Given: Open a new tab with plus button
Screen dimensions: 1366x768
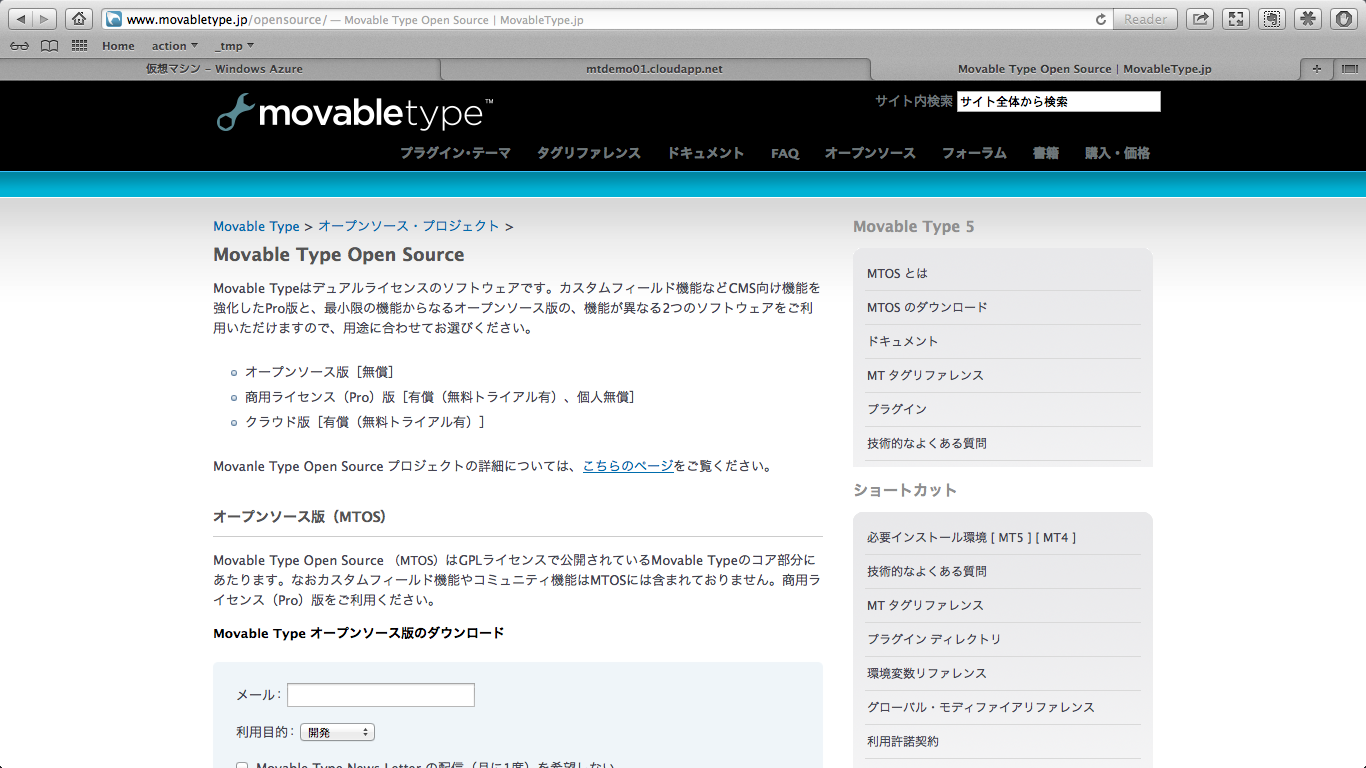Looking at the screenshot, I should (1316, 69).
